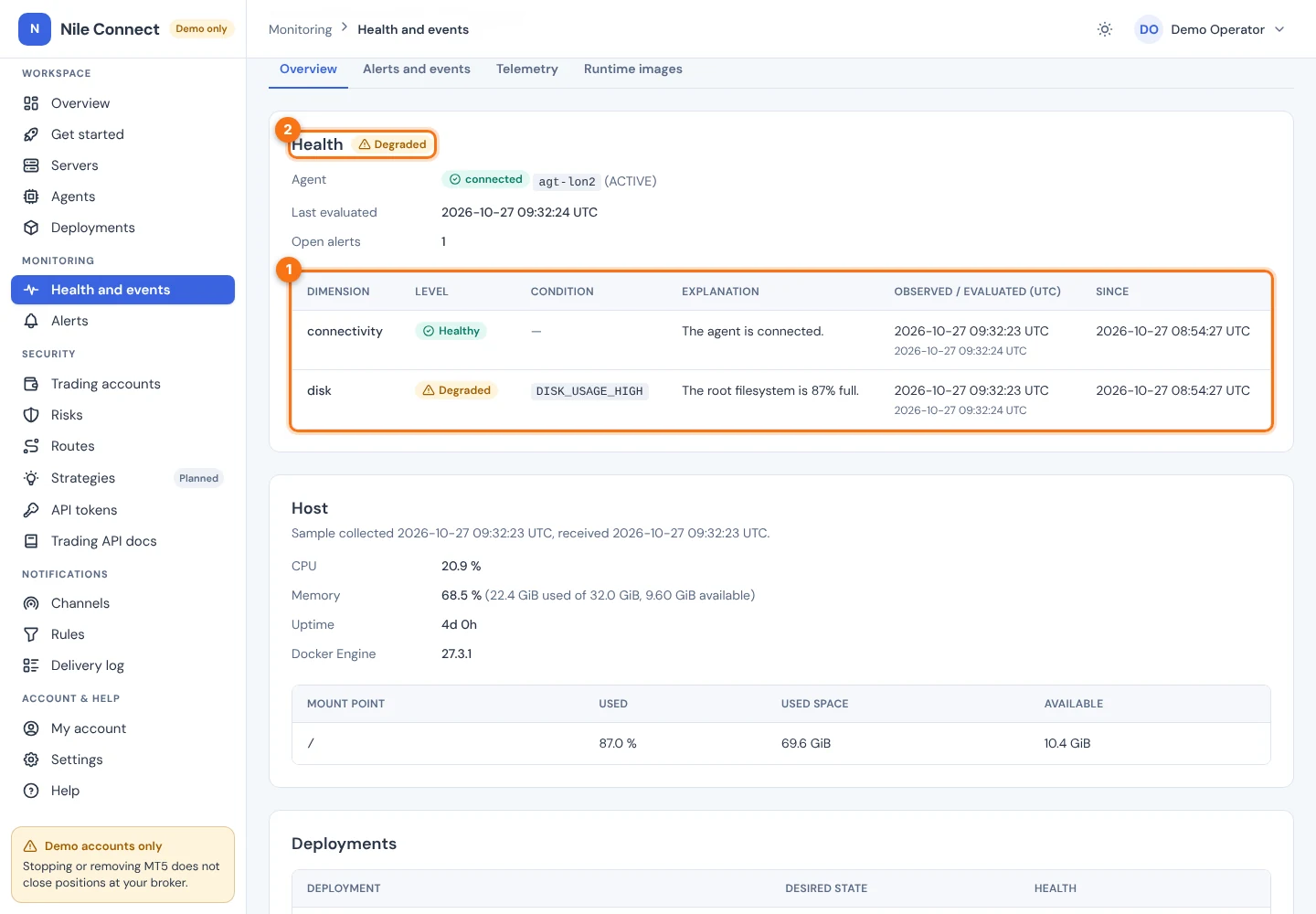Screen dimensions: 1316x914
Task: Select the Runtime images tab
Action: click(x=633, y=69)
